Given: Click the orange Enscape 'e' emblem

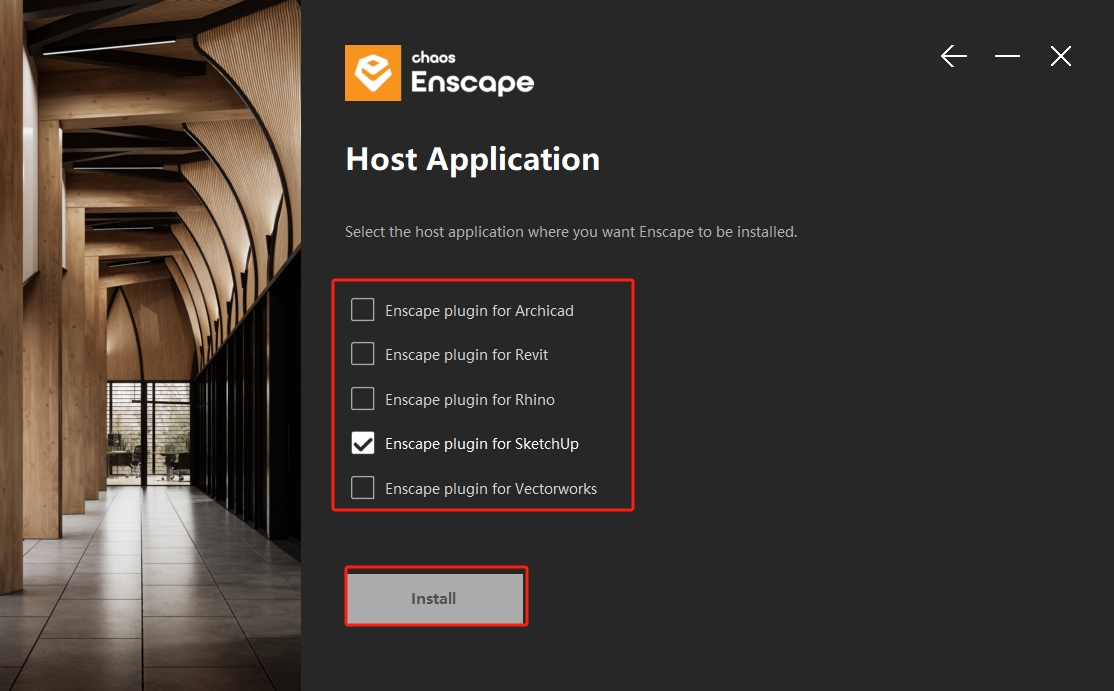Looking at the screenshot, I should point(372,72).
